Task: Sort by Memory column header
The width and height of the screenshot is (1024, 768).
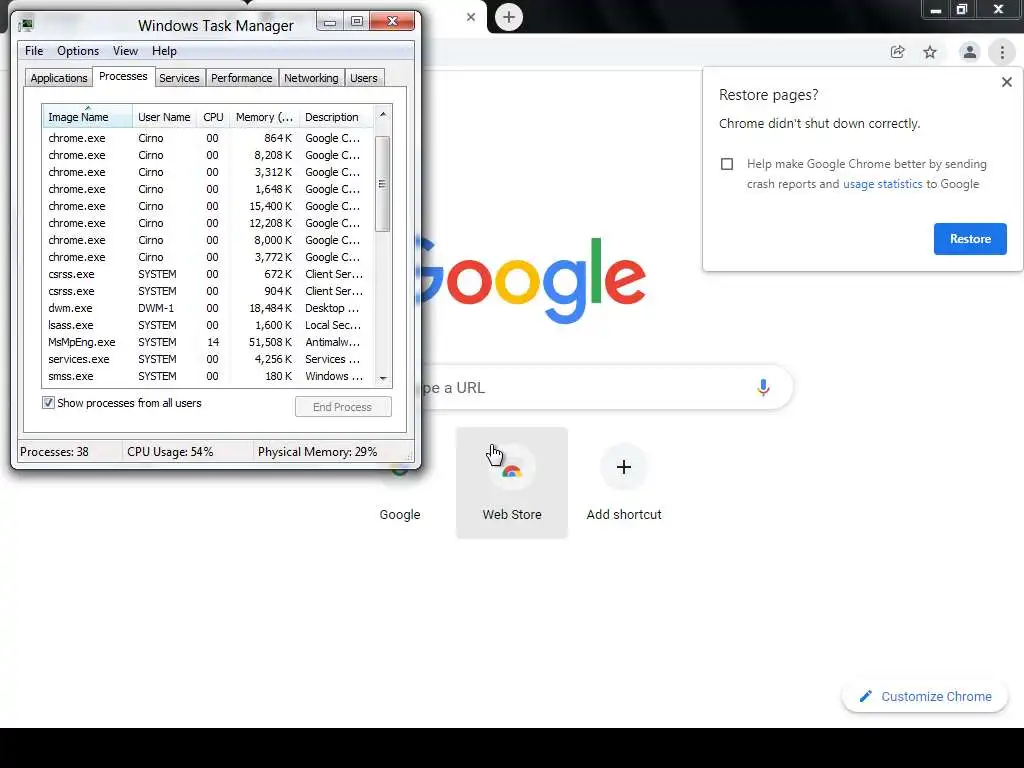Action: pos(264,117)
